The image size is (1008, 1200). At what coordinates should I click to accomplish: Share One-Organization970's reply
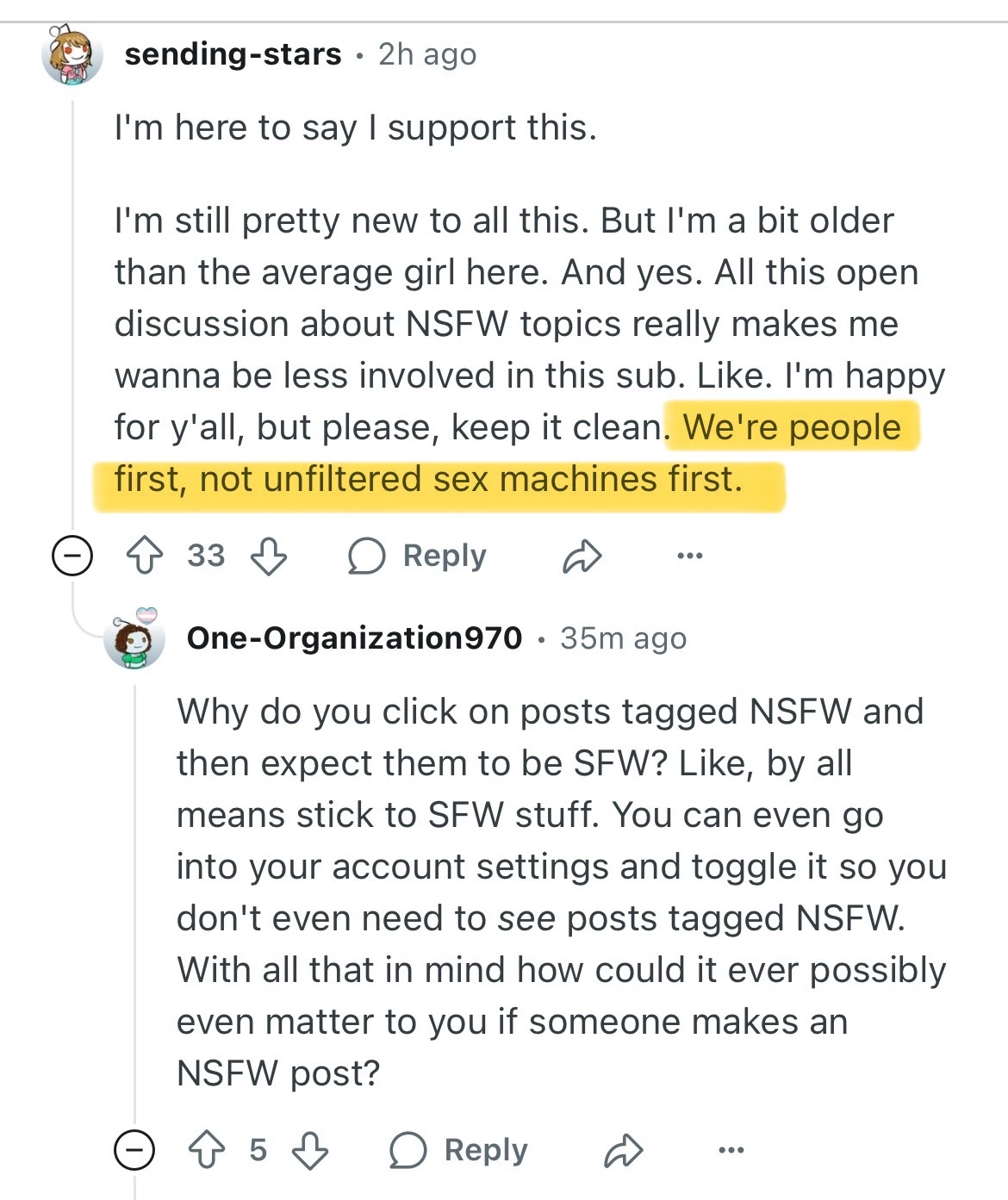(x=623, y=1151)
